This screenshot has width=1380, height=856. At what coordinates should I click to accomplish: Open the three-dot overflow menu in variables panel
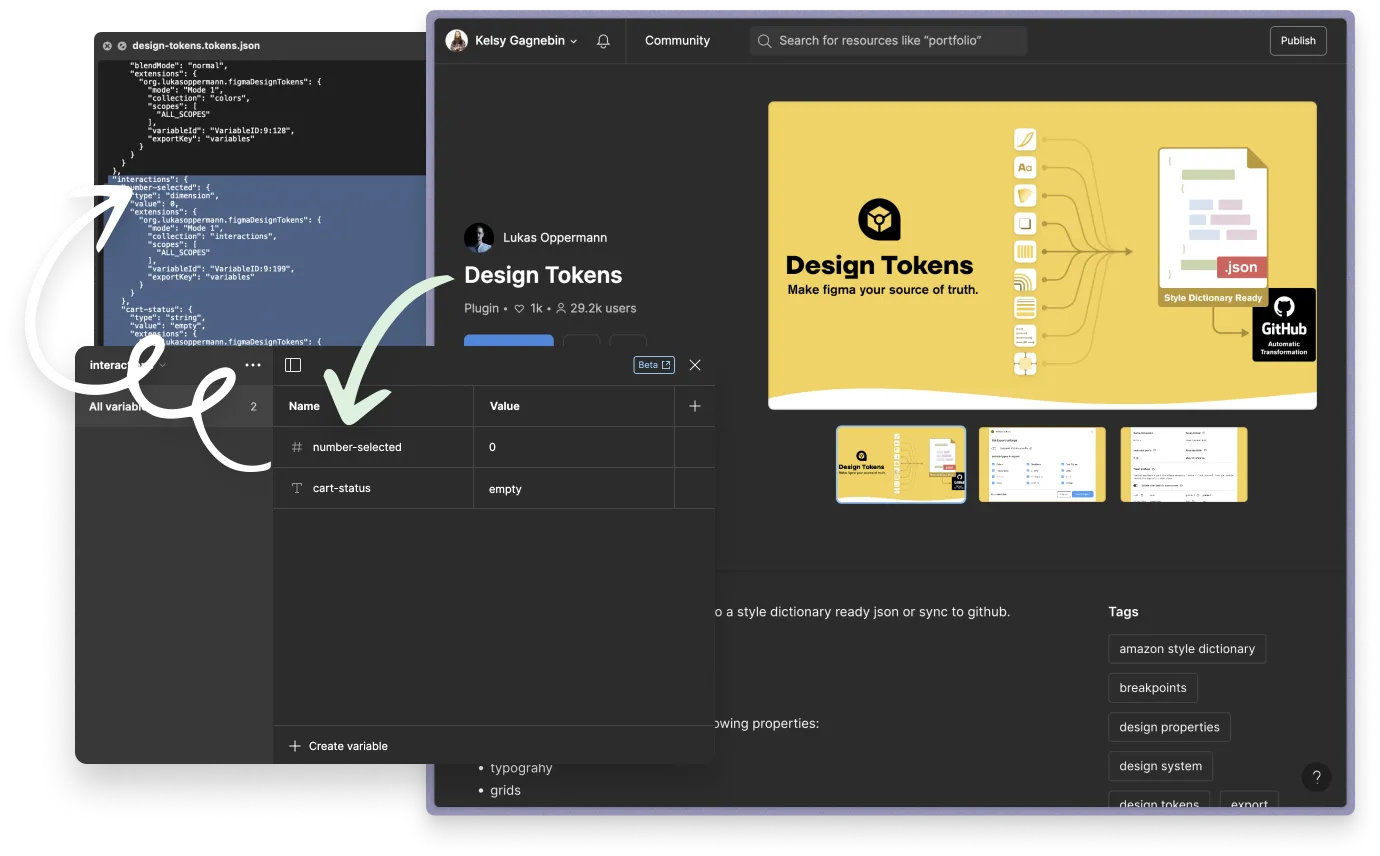click(x=253, y=365)
